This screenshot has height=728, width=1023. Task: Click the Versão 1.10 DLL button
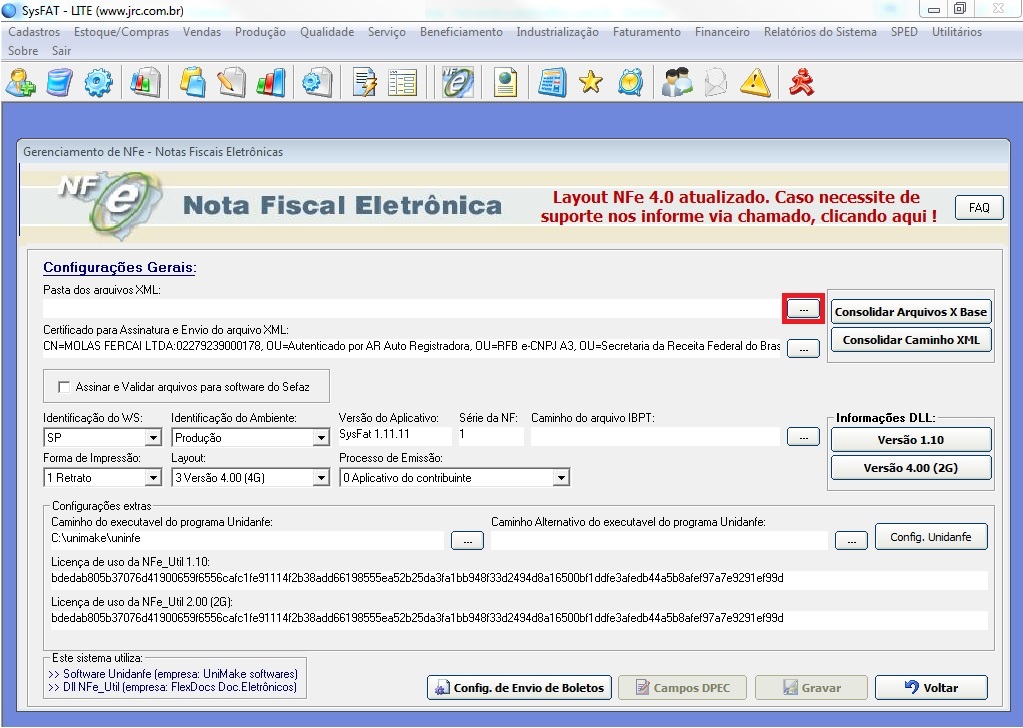(911, 440)
